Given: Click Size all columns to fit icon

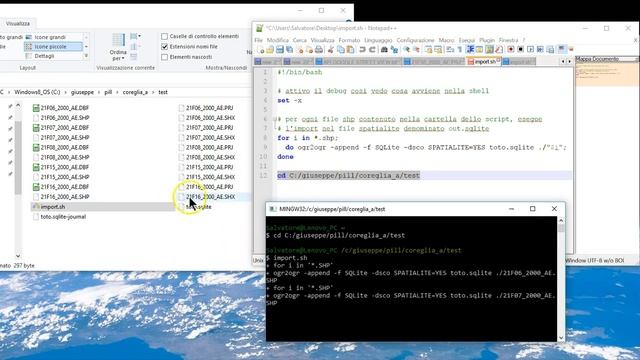Looking at the screenshot, I should pos(134,57).
